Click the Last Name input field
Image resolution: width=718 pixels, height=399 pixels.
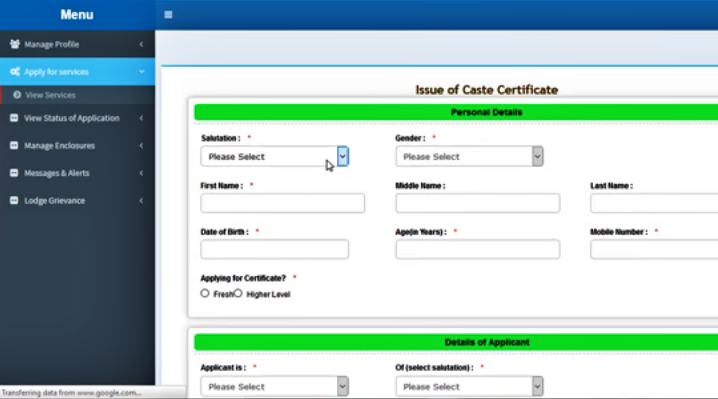[654, 203]
